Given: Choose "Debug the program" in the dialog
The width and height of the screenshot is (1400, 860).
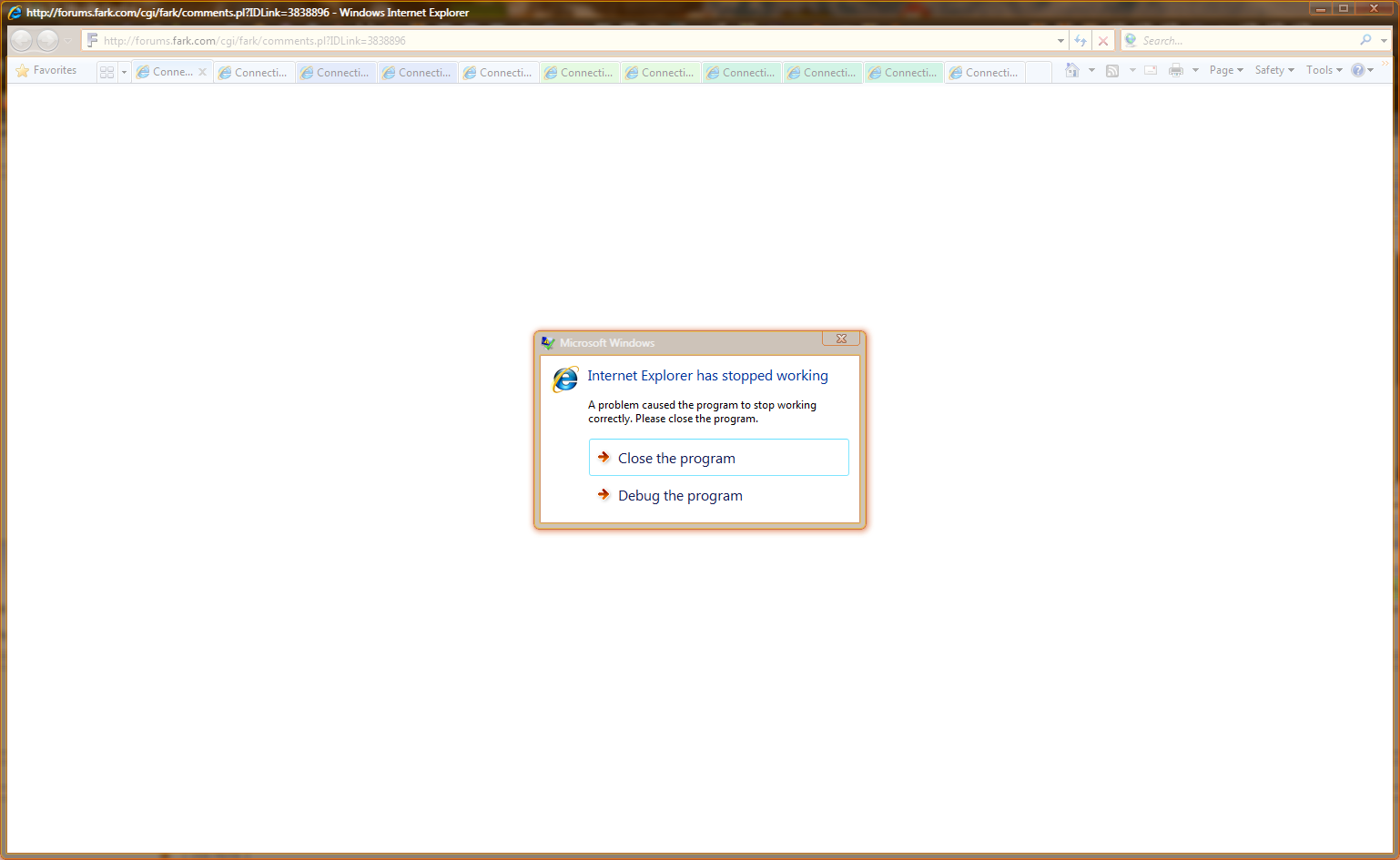Looking at the screenshot, I should [719, 495].
